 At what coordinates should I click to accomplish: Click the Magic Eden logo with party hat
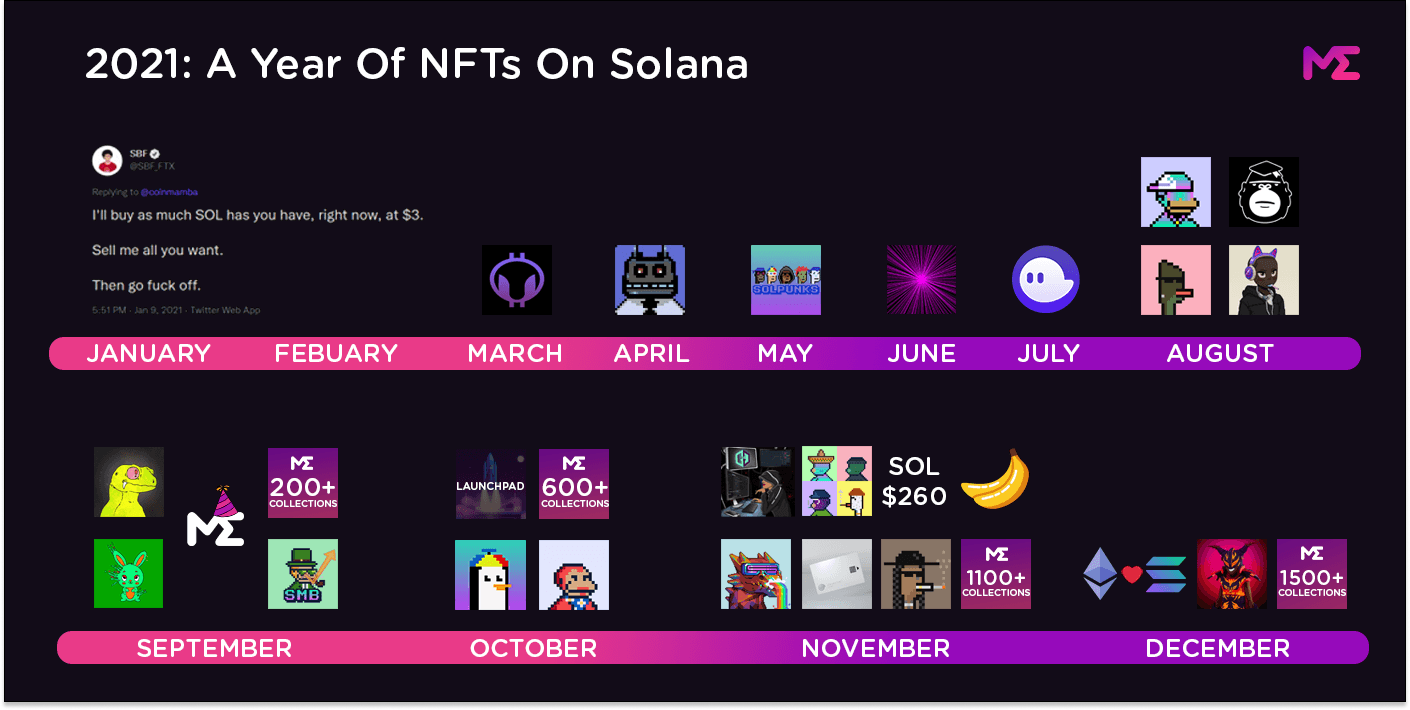tap(216, 518)
